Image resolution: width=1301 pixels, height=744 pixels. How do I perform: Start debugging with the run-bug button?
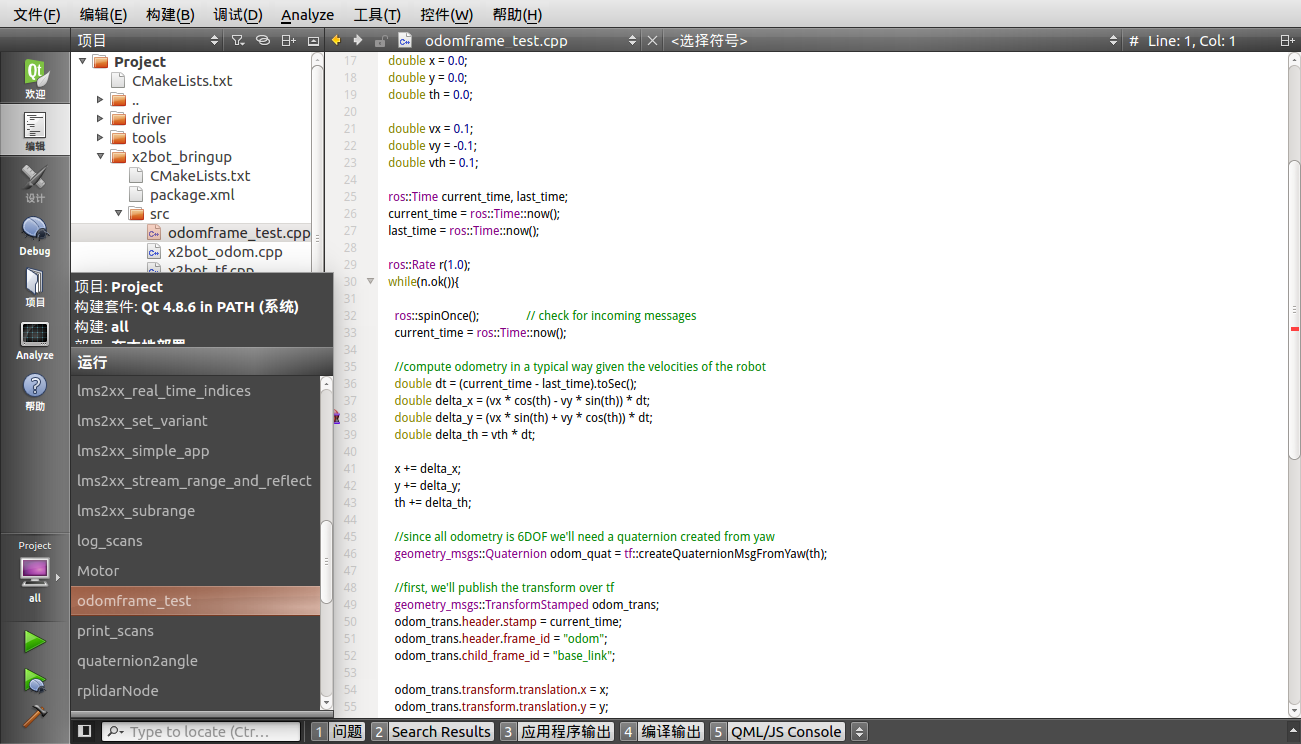click(35, 680)
